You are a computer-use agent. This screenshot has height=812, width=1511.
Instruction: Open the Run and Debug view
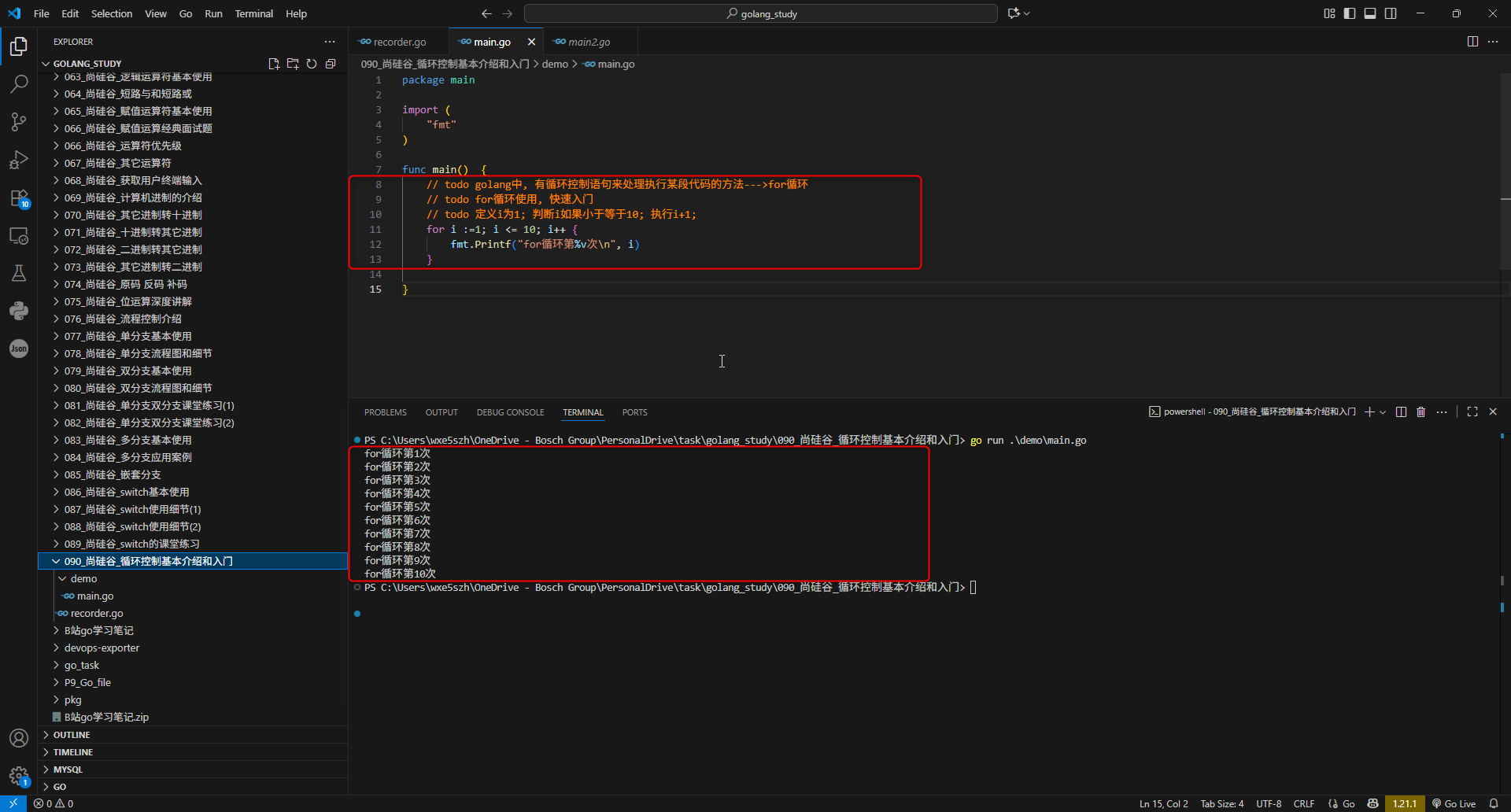pyautogui.click(x=19, y=160)
